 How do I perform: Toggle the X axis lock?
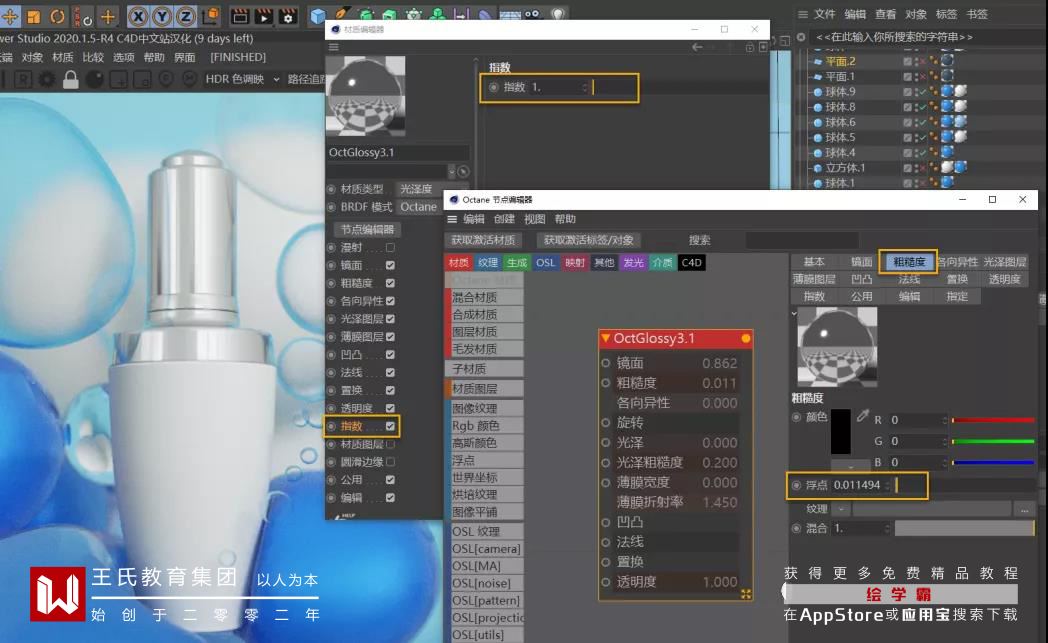[138, 16]
